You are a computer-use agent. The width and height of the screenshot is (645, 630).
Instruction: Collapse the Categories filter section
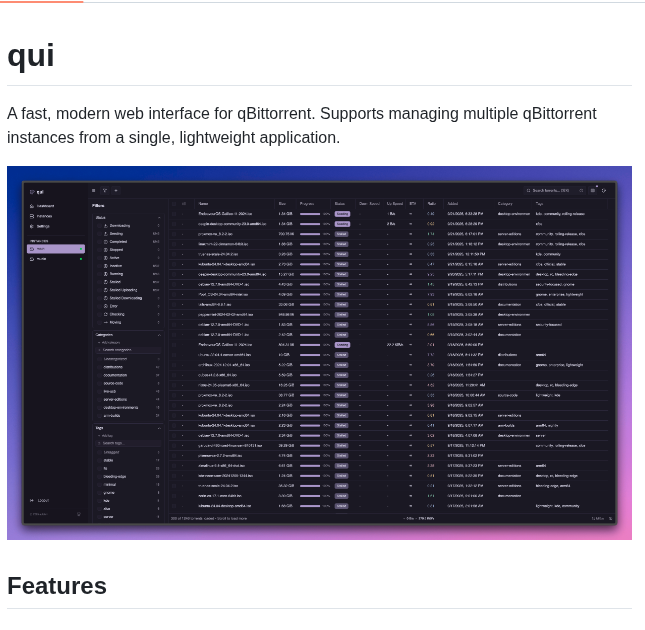pos(158,334)
